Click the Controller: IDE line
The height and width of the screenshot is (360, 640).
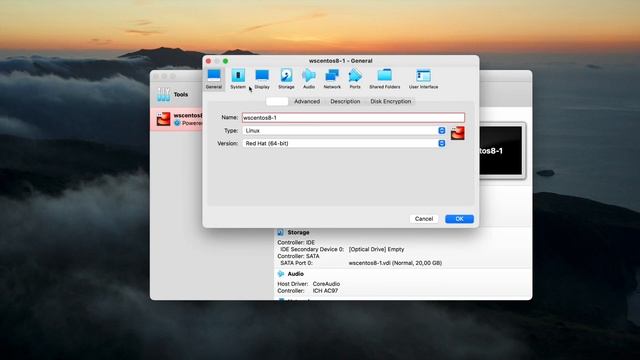(296, 242)
